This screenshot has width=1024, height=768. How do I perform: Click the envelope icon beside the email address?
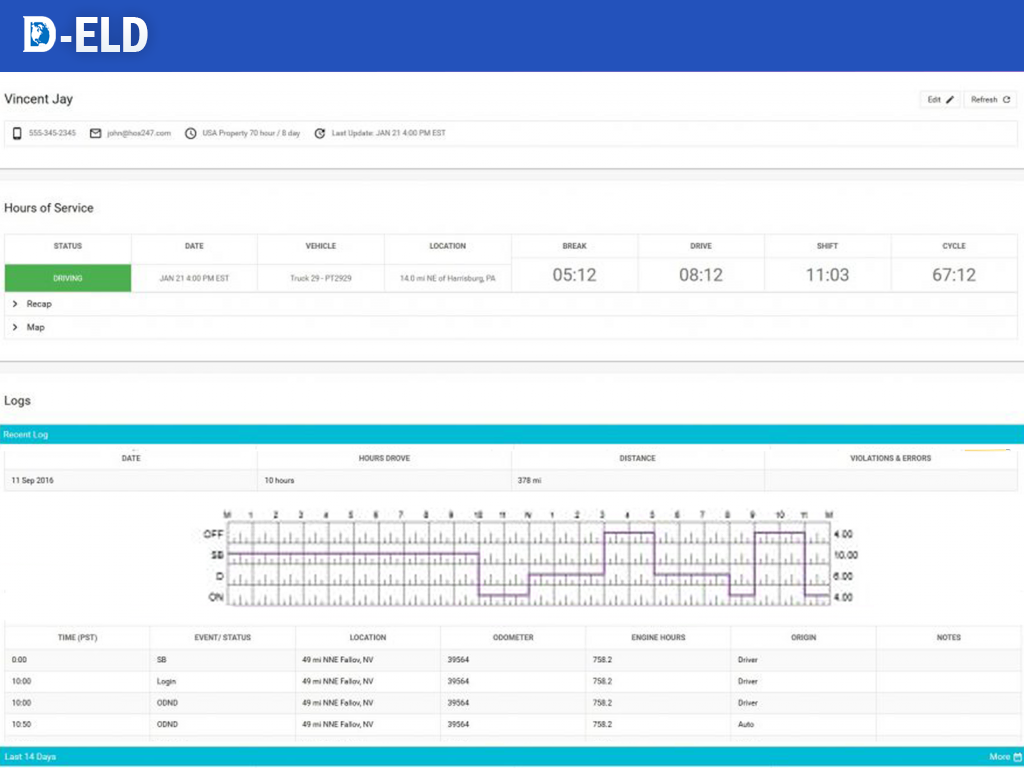tap(96, 133)
